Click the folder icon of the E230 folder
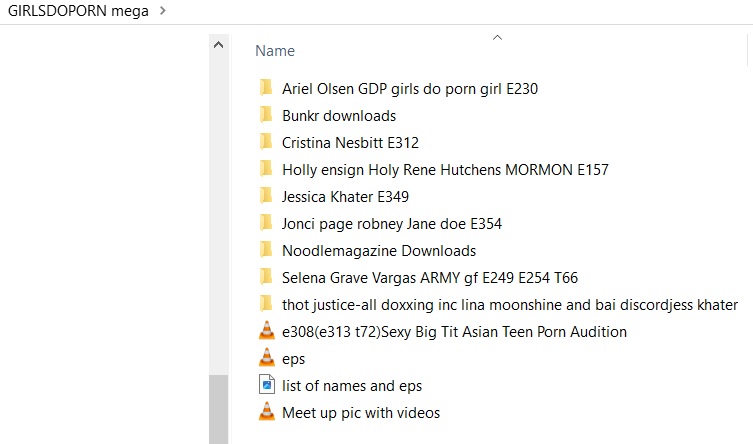 [266, 88]
